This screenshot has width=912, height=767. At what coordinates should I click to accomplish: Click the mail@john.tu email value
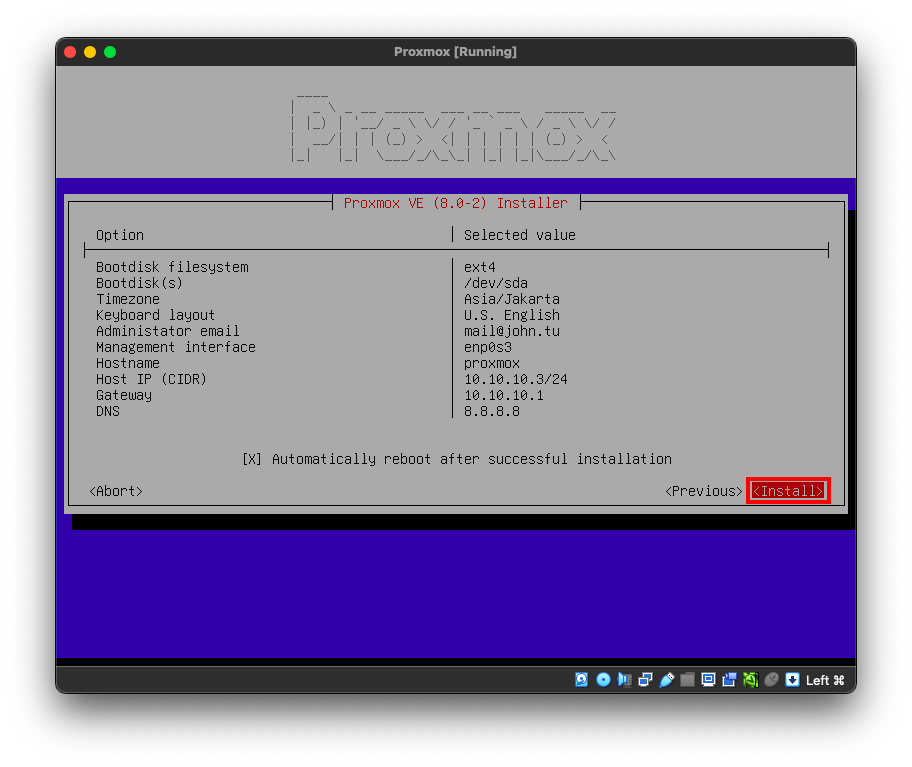tap(511, 331)
